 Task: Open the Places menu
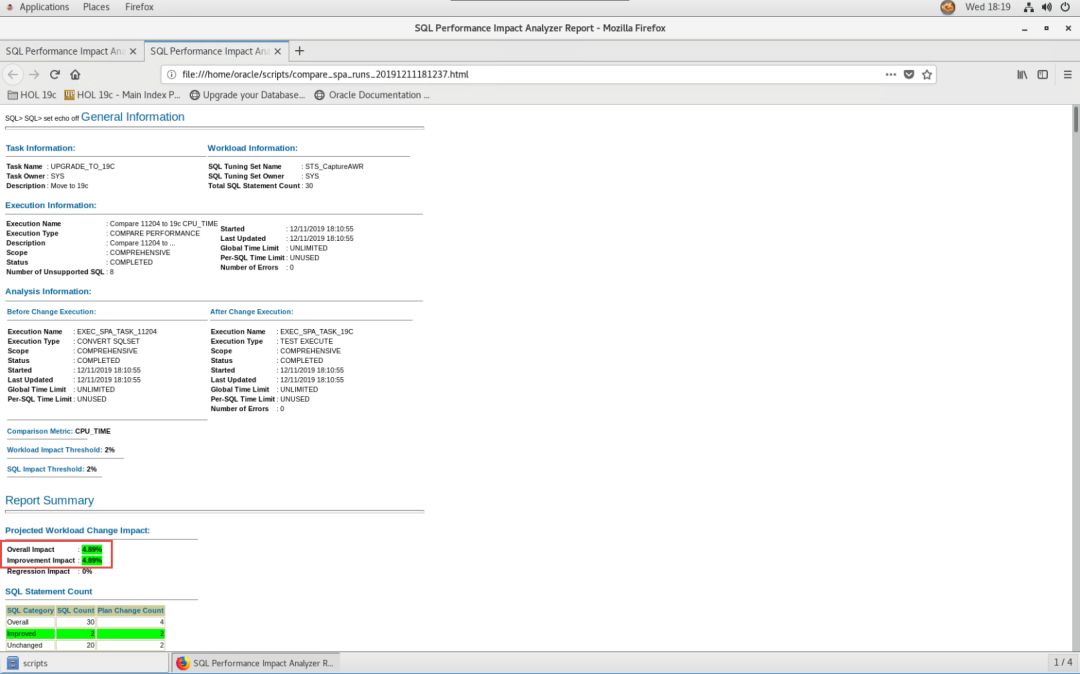click(96, 7)
